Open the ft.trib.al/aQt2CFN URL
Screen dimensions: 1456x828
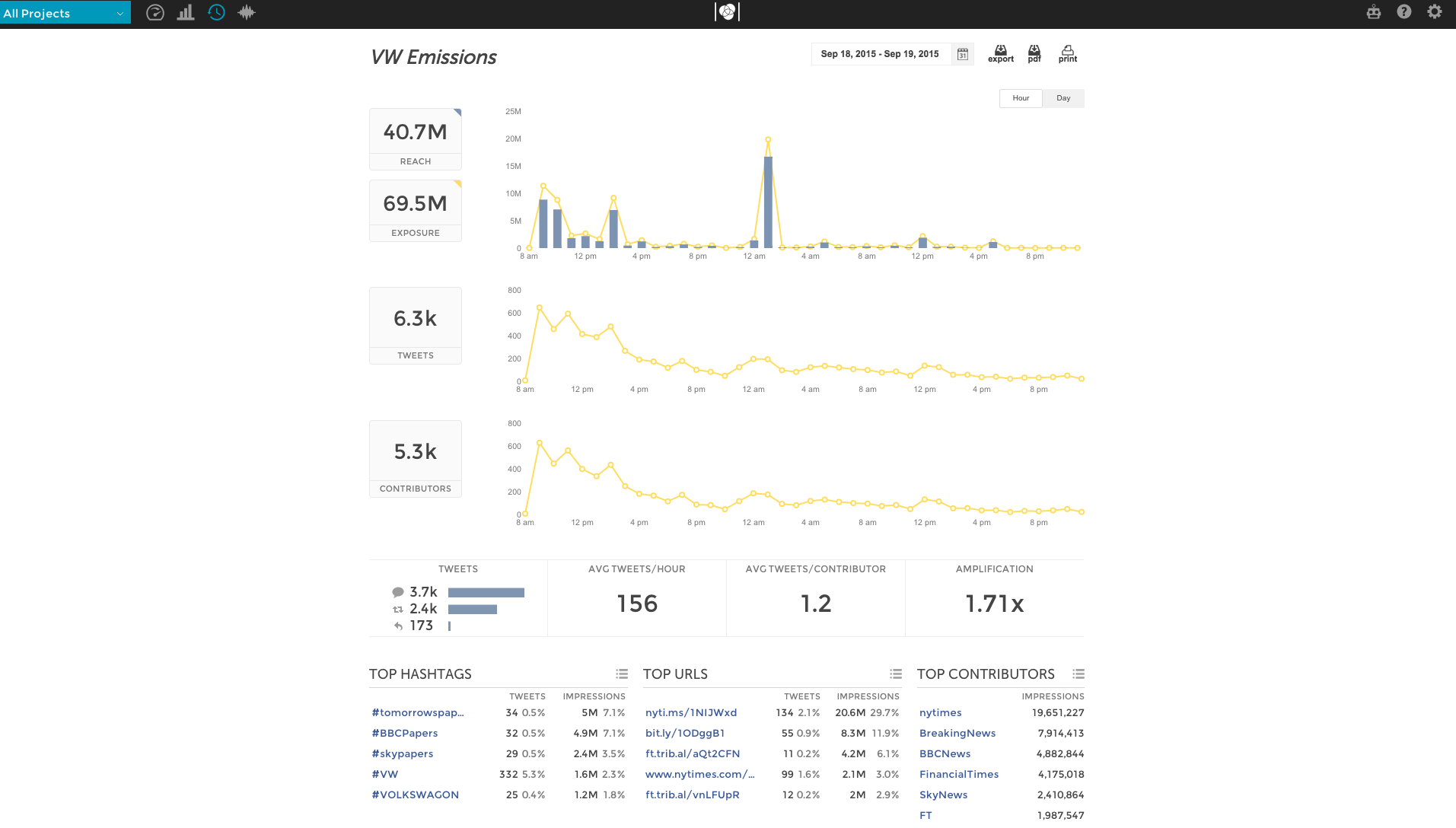coord(693,754)
